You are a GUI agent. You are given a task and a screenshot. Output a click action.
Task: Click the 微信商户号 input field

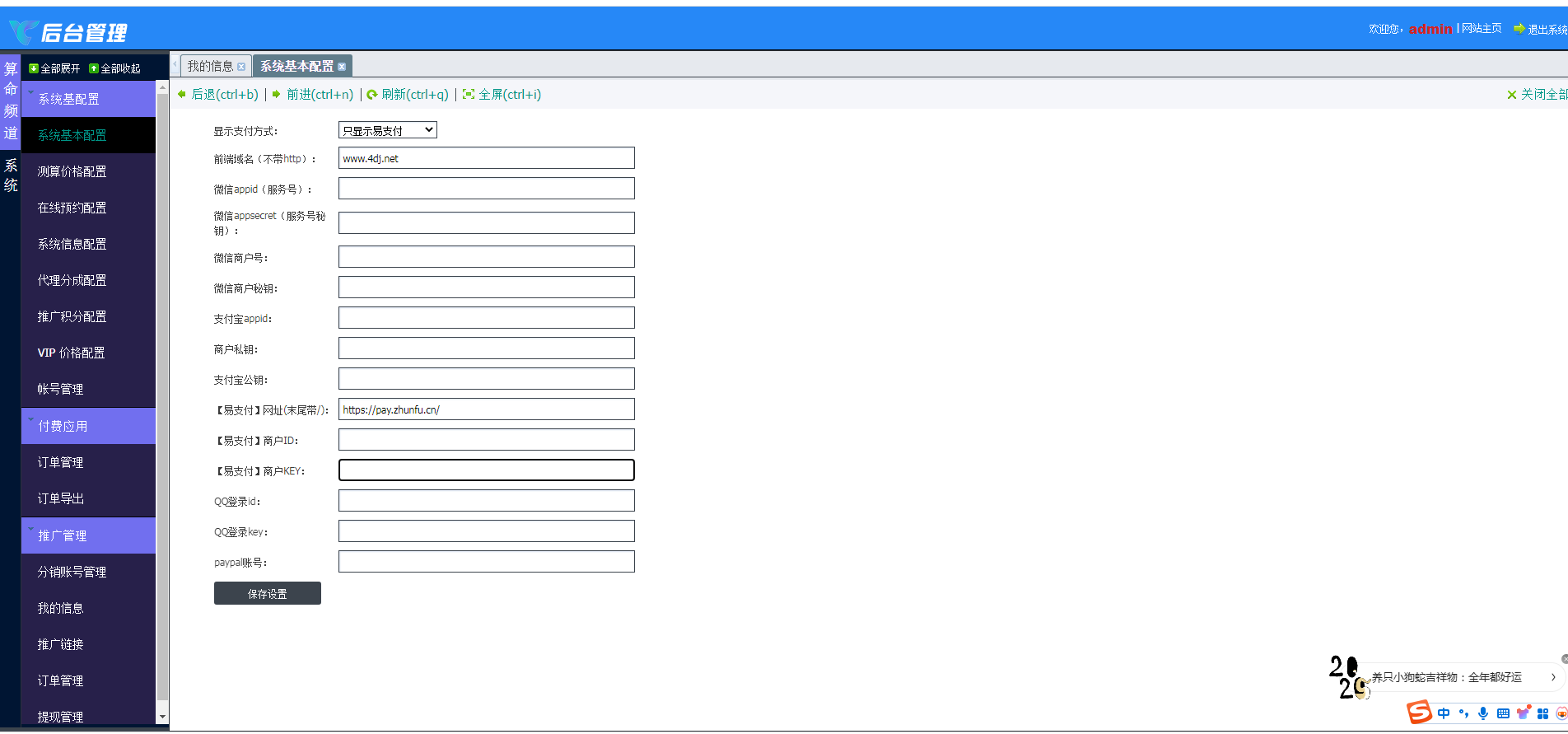coord(486,257)
